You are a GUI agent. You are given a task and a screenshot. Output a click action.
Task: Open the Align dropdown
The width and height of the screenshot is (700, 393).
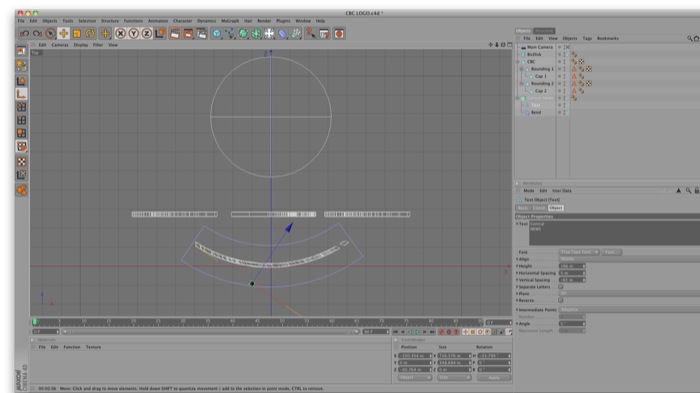629,259
